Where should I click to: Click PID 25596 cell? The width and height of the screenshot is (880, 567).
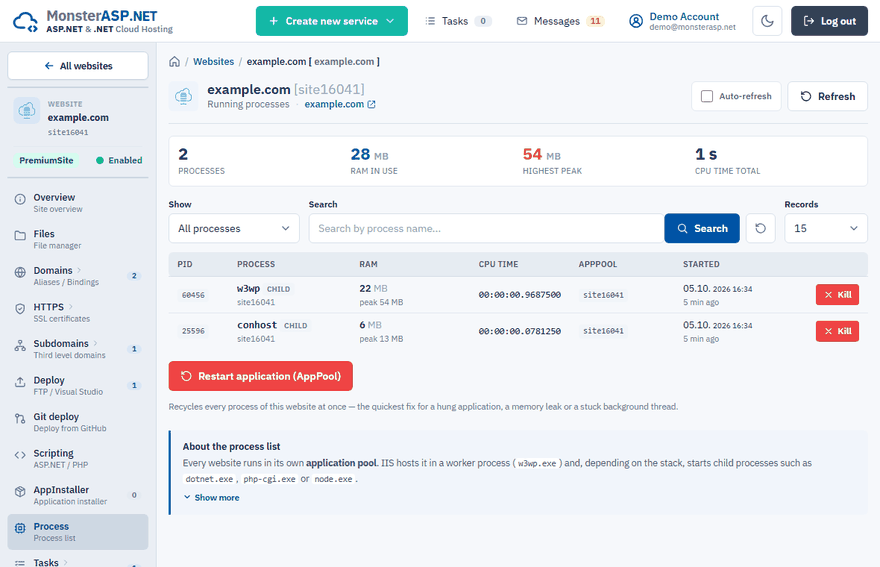193,331
